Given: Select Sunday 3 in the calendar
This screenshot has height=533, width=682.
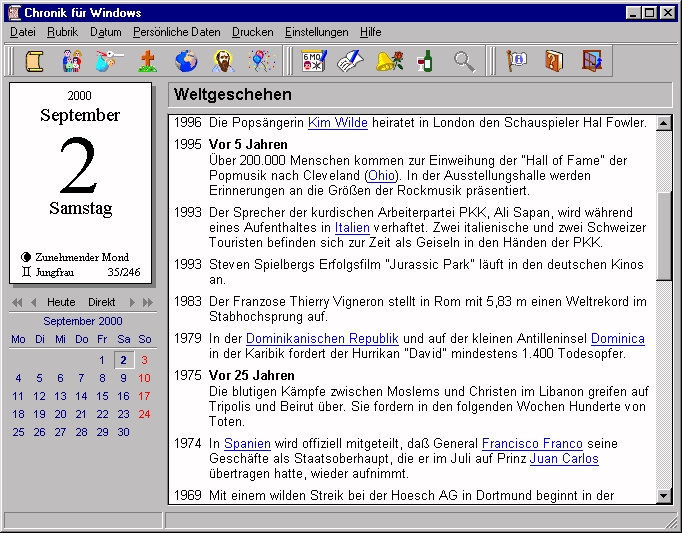Looking at the screenshot, I should pos(144,360).
